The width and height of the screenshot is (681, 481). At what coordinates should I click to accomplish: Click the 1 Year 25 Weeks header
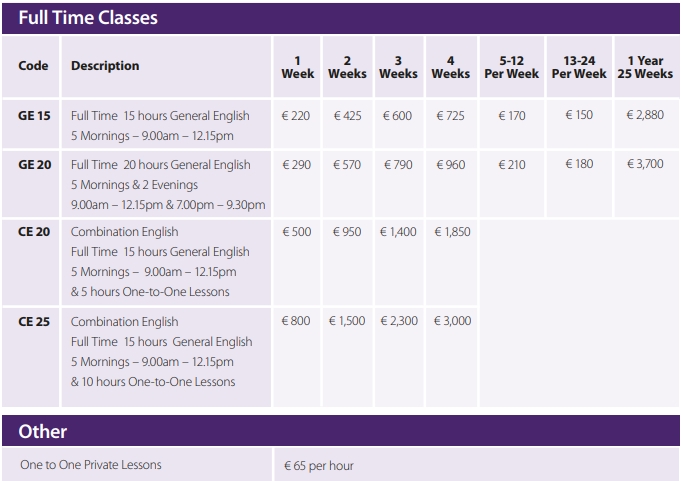coord(645,67)
